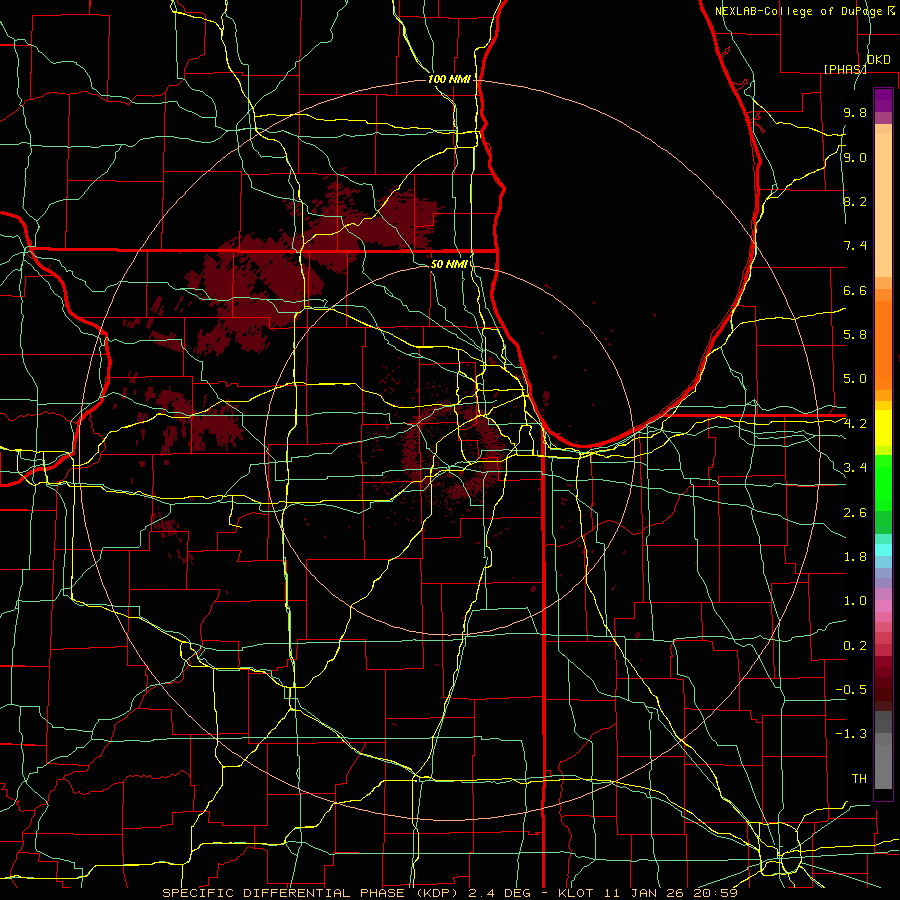Select the -1.3 scale label

851,734
